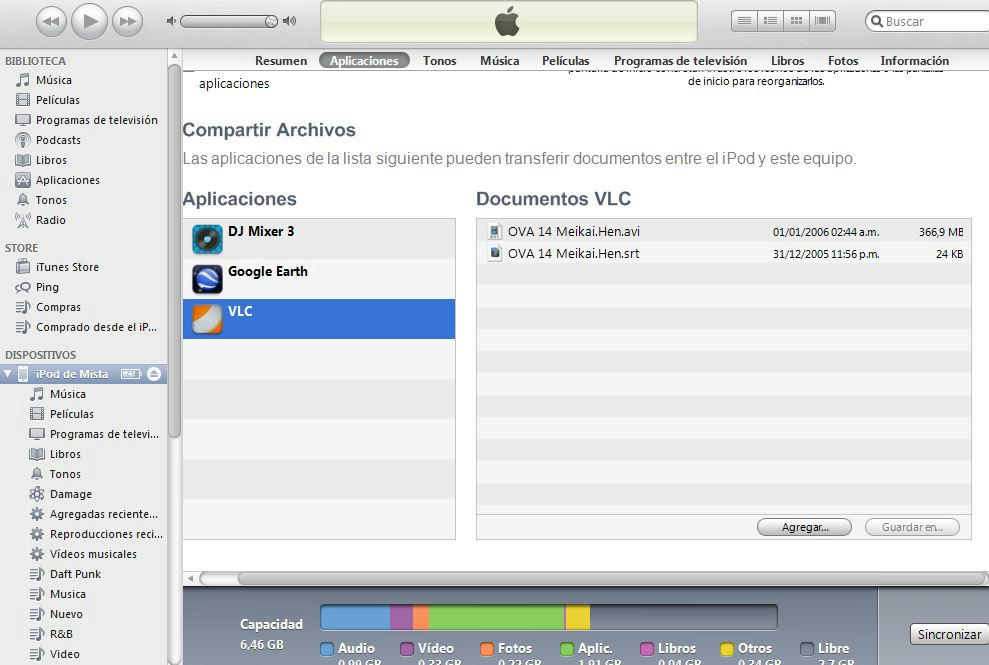Click the Sincronizar button

[x=949, y=634]
